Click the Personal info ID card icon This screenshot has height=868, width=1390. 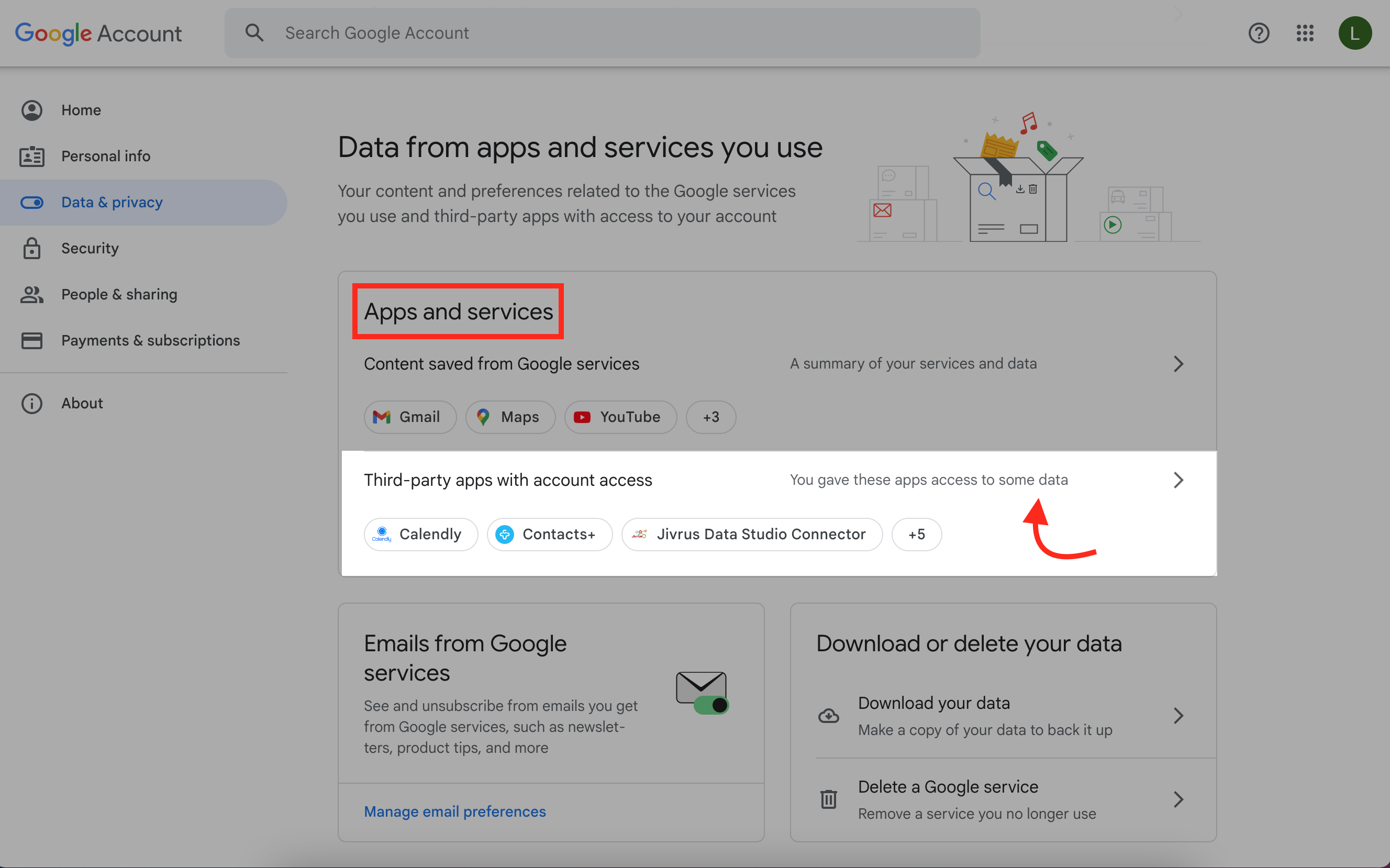(x=31, y=156)
